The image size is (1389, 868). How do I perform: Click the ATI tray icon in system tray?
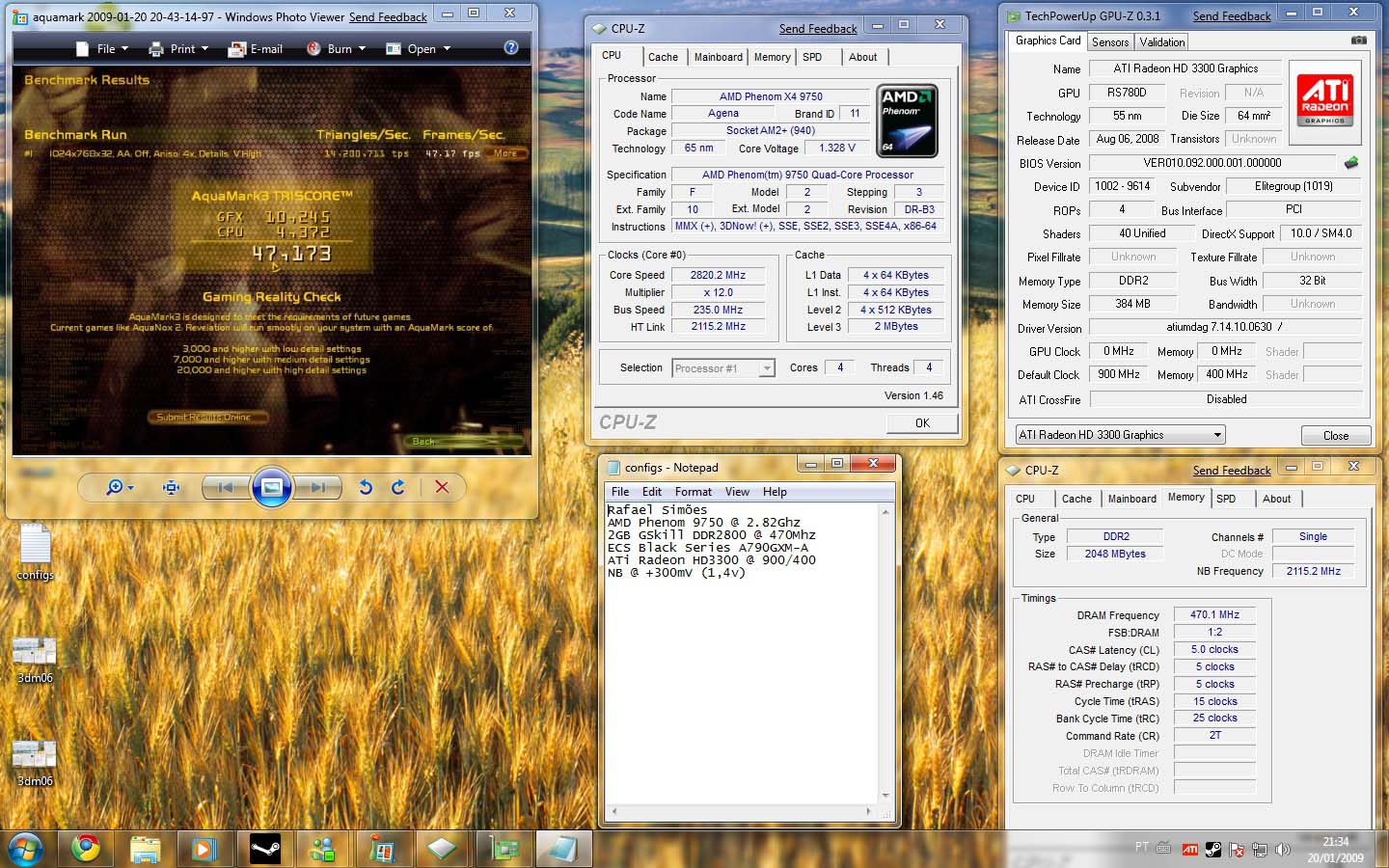pos(1190,850)
